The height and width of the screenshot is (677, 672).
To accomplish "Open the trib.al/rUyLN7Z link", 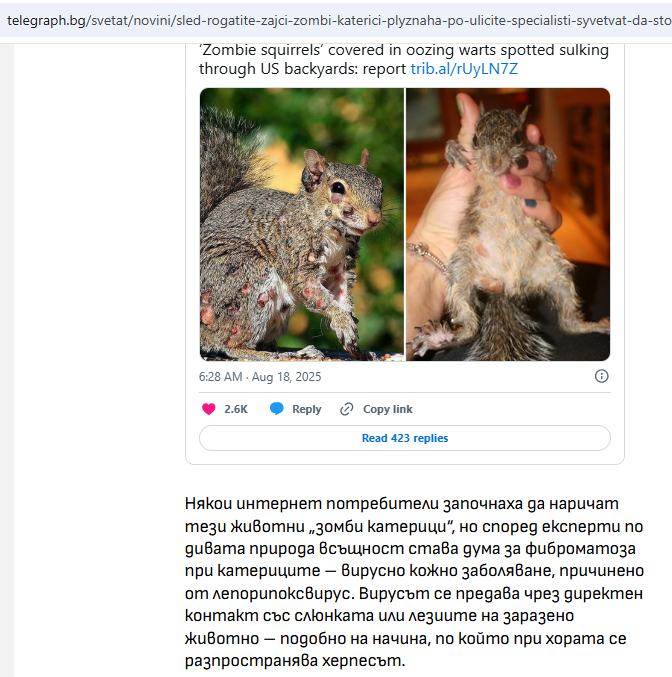I will click(x=464, y=69).
